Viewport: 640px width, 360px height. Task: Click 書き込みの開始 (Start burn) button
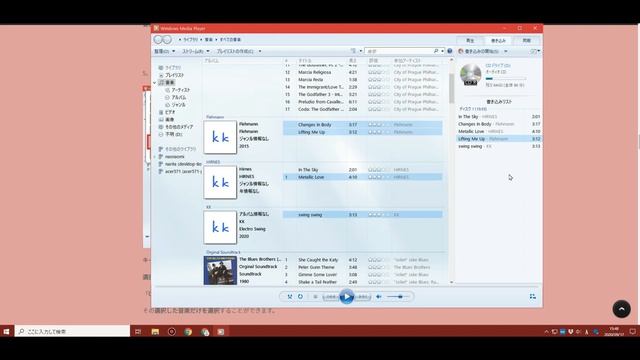coord(478,51)
